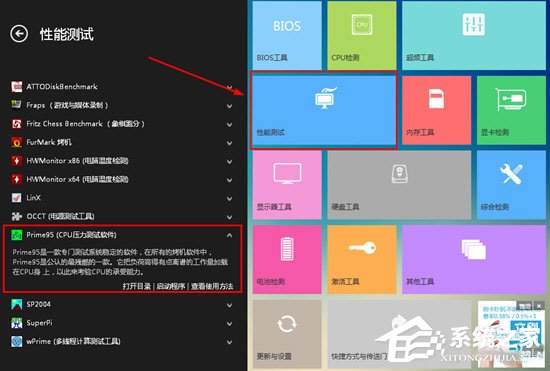Open the CPU检测 tile
Image resolution: width=550 pixels, height=371 pixels.
coord(362,35)
